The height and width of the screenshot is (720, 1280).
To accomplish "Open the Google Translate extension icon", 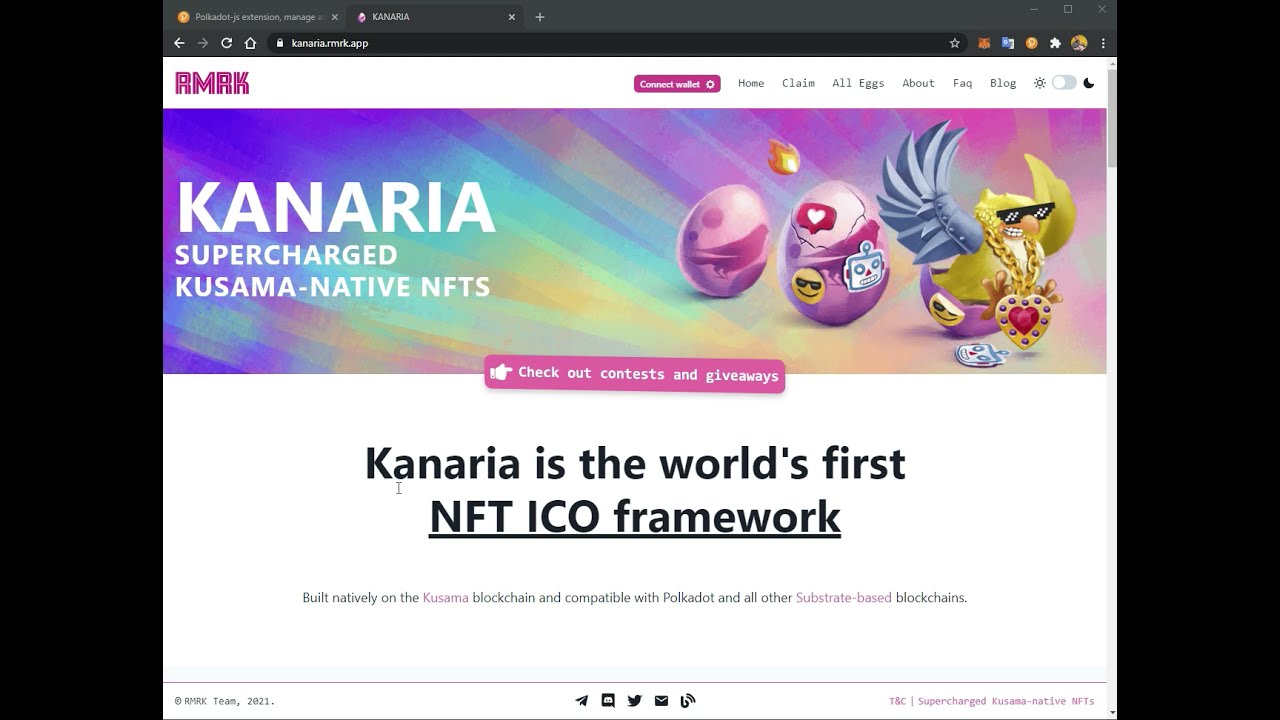I will click(x=1008, y=43).
